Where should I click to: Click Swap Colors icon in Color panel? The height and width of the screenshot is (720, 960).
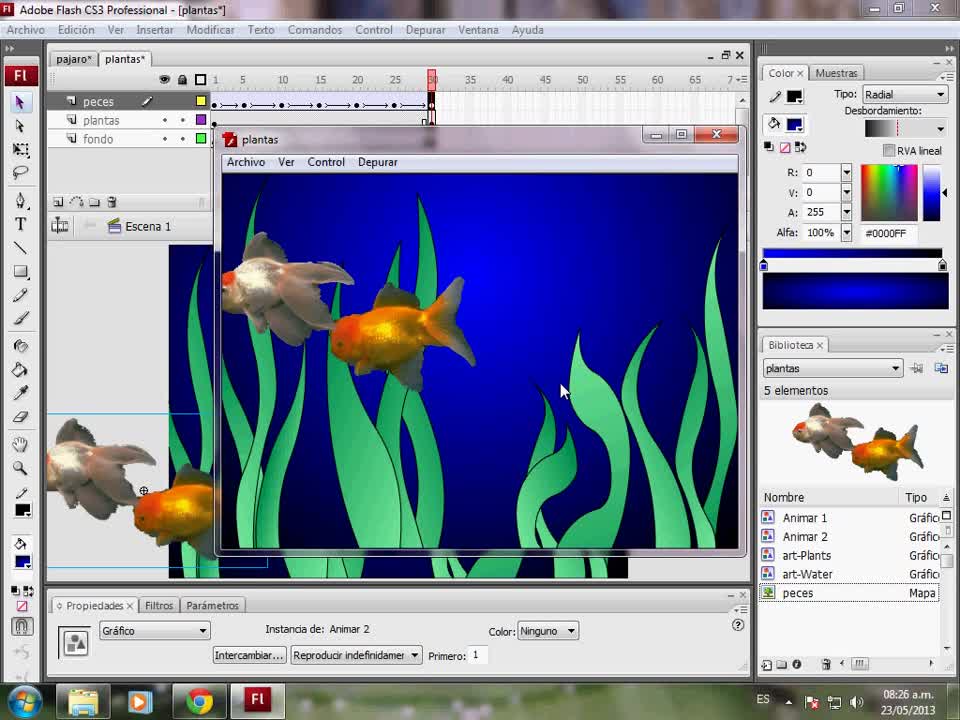click(800, 147)
